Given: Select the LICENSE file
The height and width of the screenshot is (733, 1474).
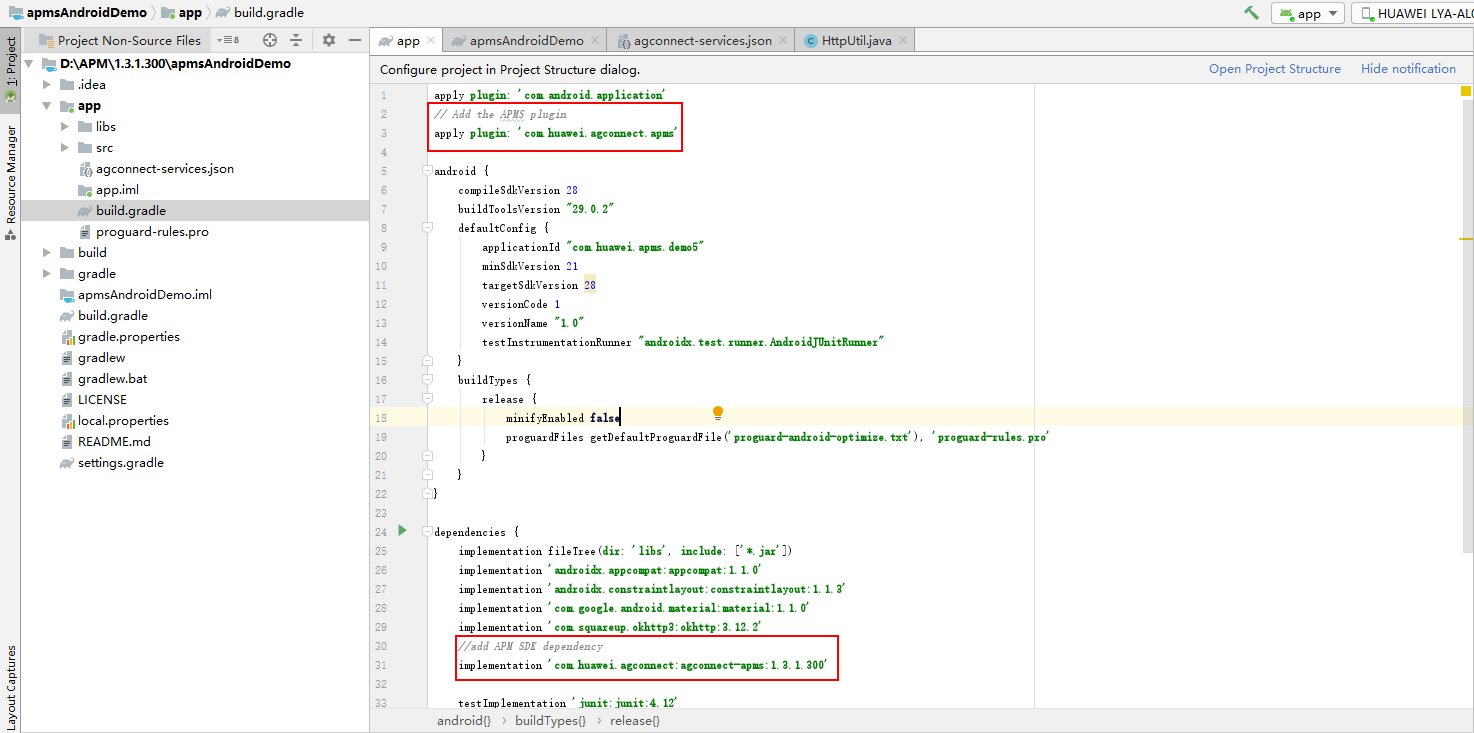Looking at the screenshot, I should 102,400.
